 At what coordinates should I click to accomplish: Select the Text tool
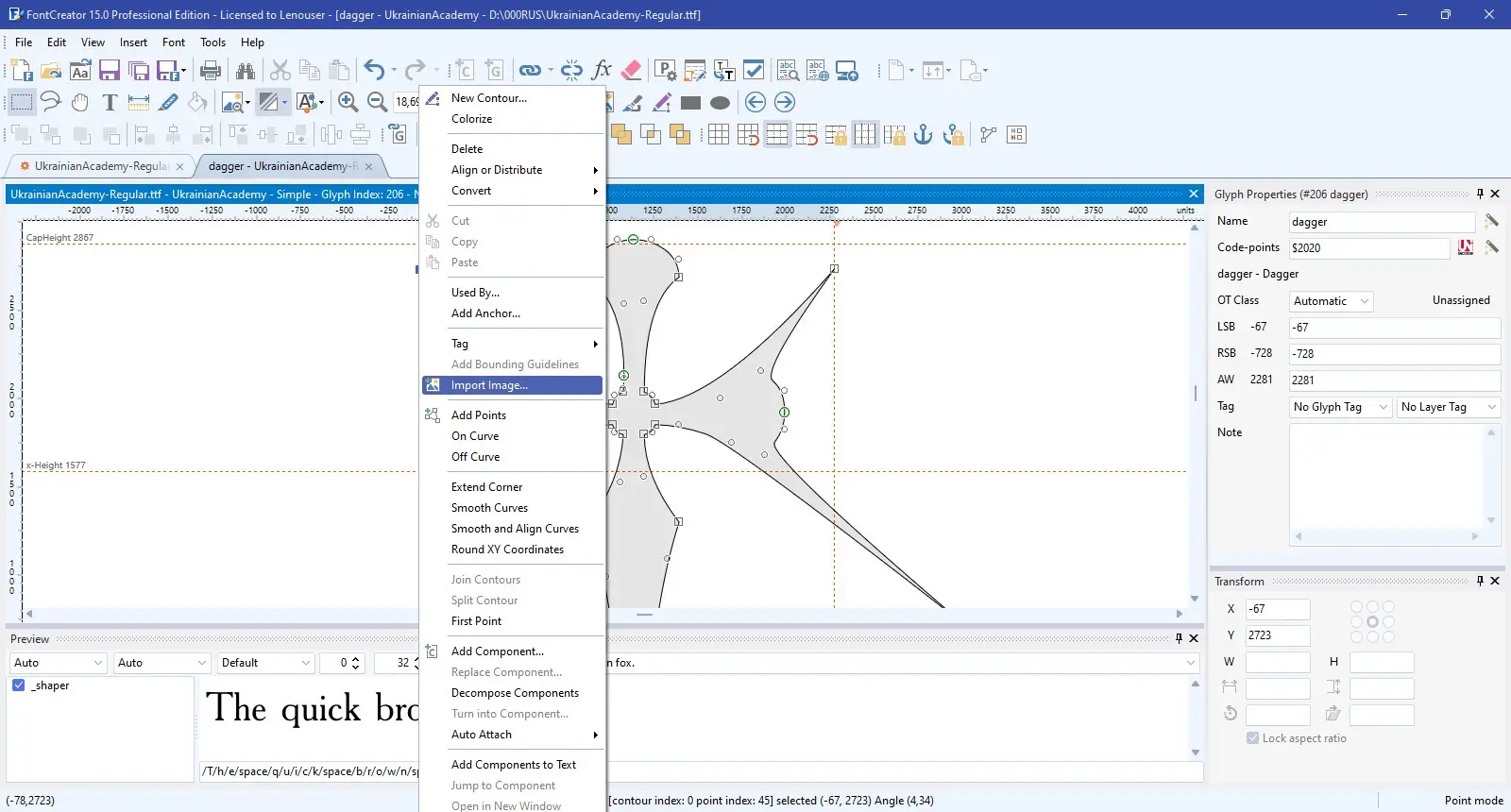[110, 102]
